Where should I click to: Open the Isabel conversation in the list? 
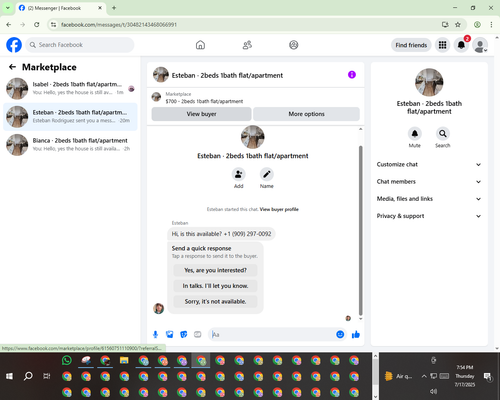[x=70, y=88]
